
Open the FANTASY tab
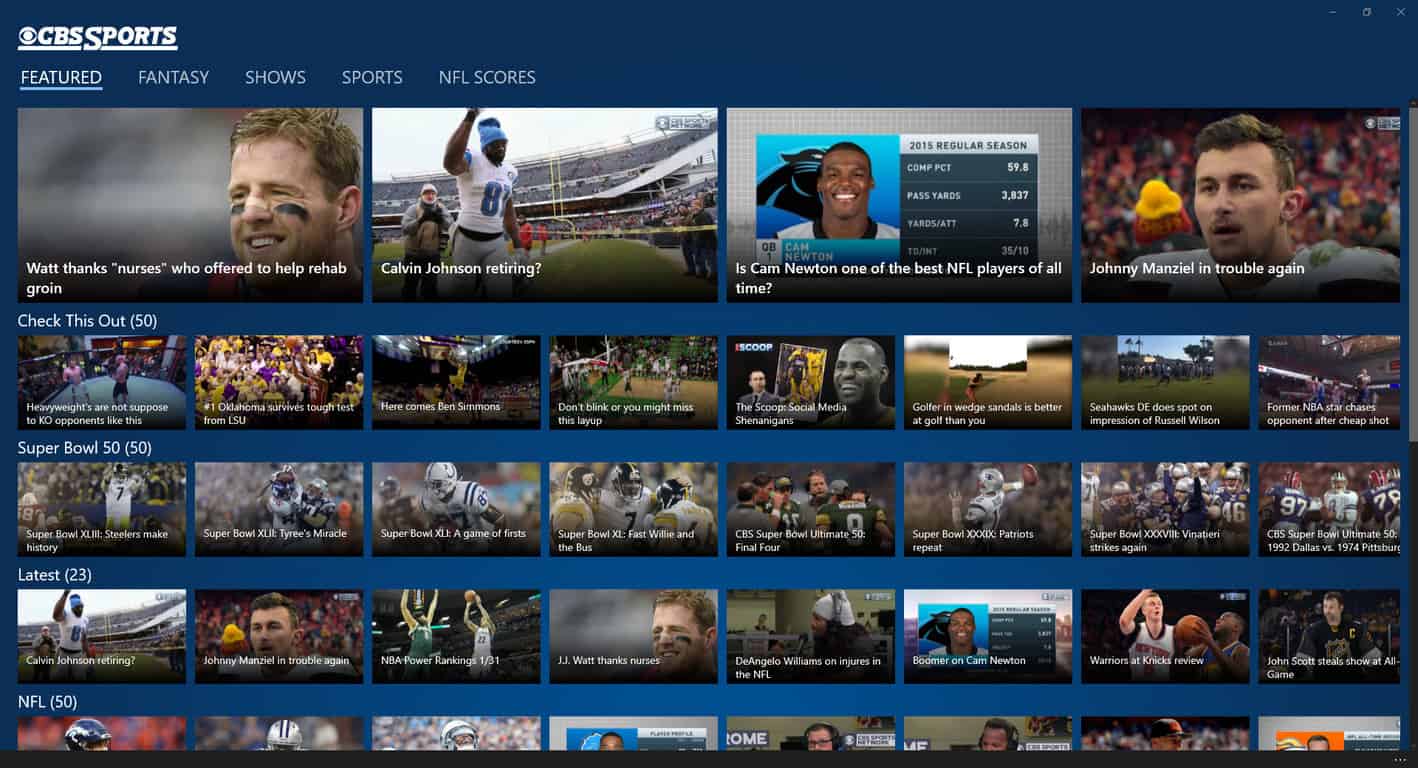pyautogui.click(x=173, y=77)
